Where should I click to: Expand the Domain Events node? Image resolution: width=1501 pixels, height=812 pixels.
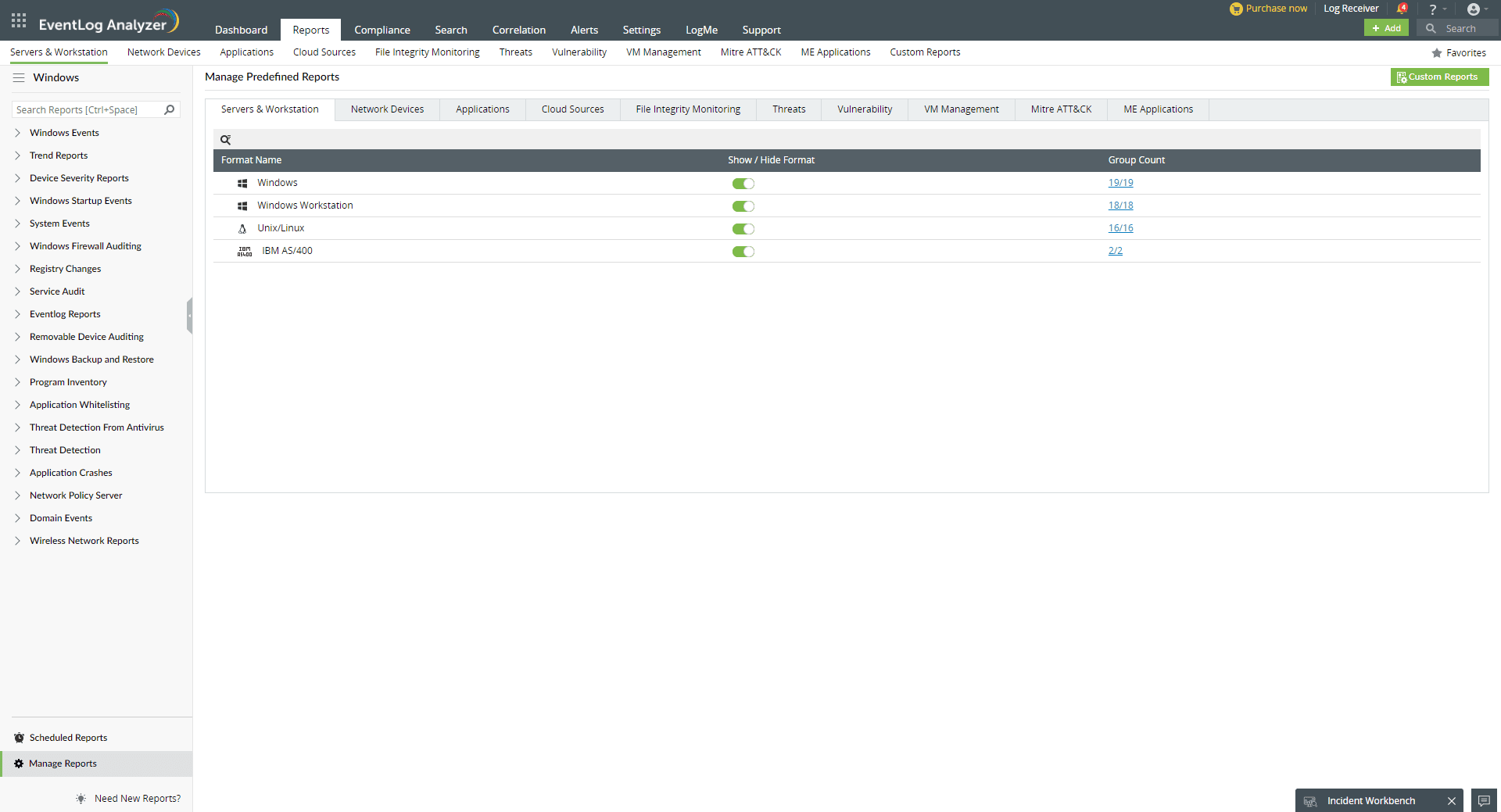pos(17,518)
